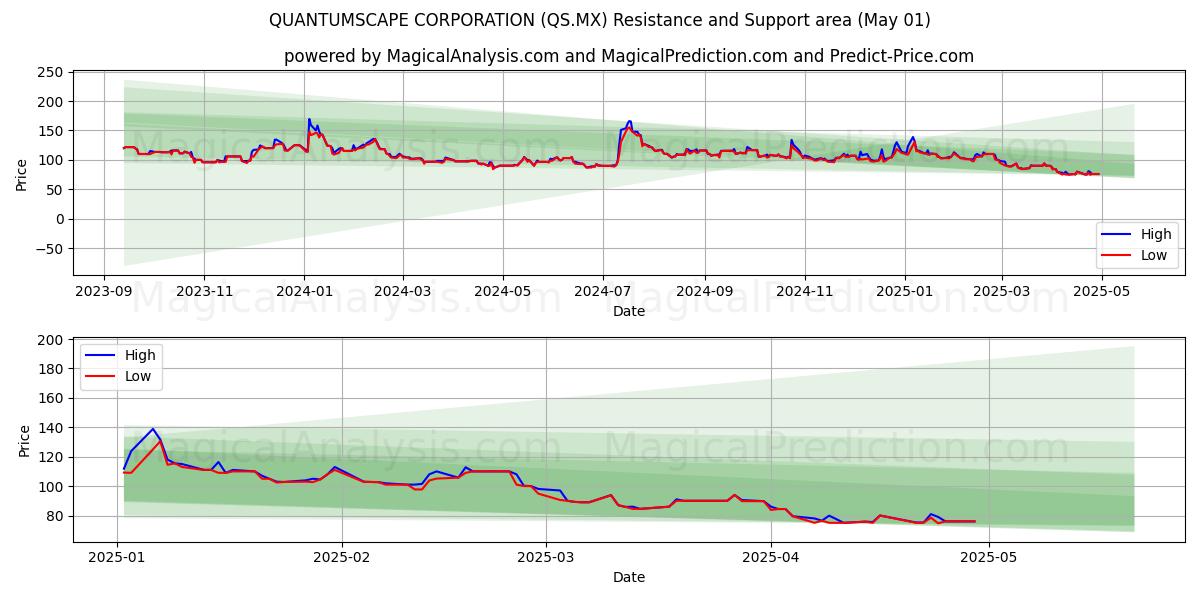Click the 2025-02 tick label in bottom chart
The image size is (1200, 600).
pyautogui.click(x=342, y=556)
